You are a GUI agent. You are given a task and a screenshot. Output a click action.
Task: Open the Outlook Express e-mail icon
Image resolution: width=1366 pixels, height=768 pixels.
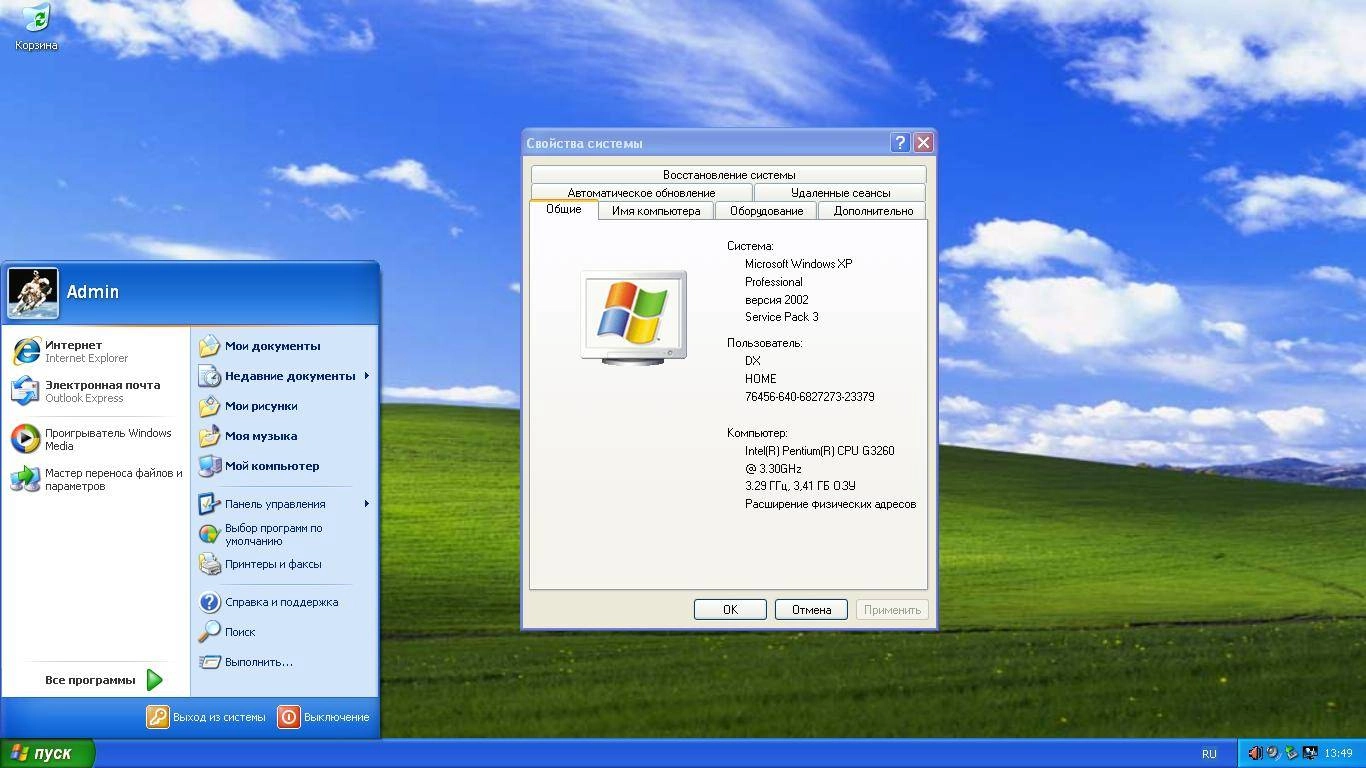[x=26, y=391]
